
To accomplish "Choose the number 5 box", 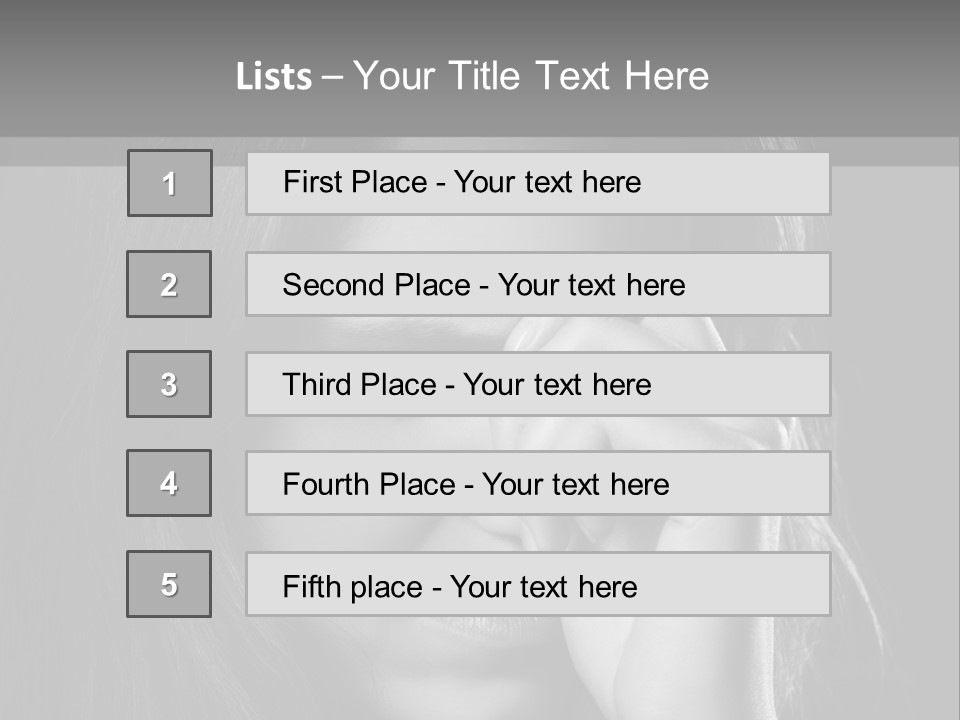I will [x=169, y=584].
